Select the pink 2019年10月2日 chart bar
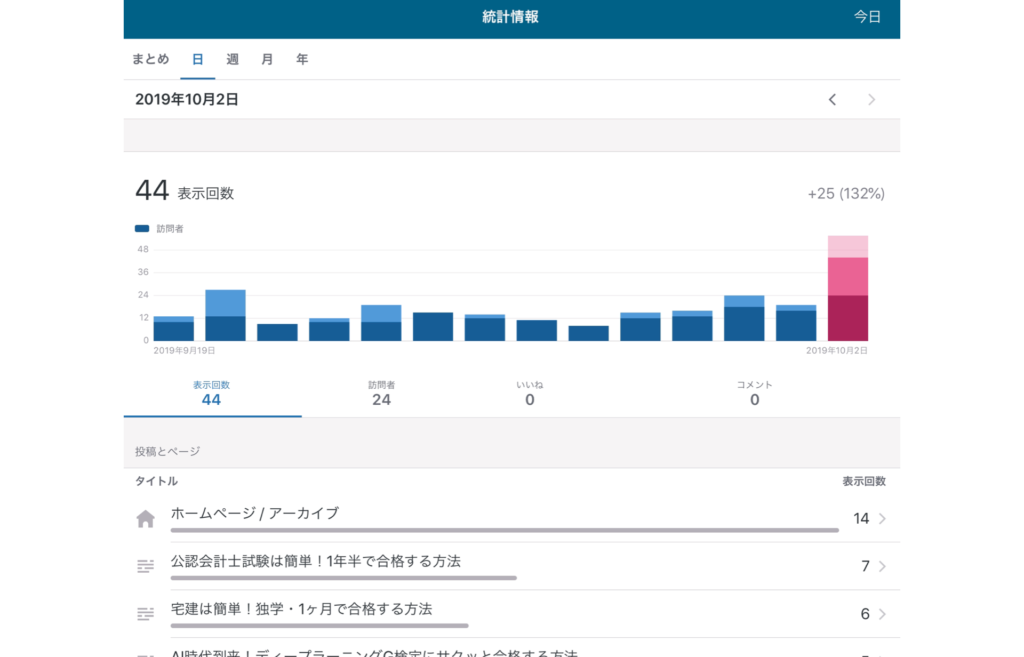 pos(847,290)
